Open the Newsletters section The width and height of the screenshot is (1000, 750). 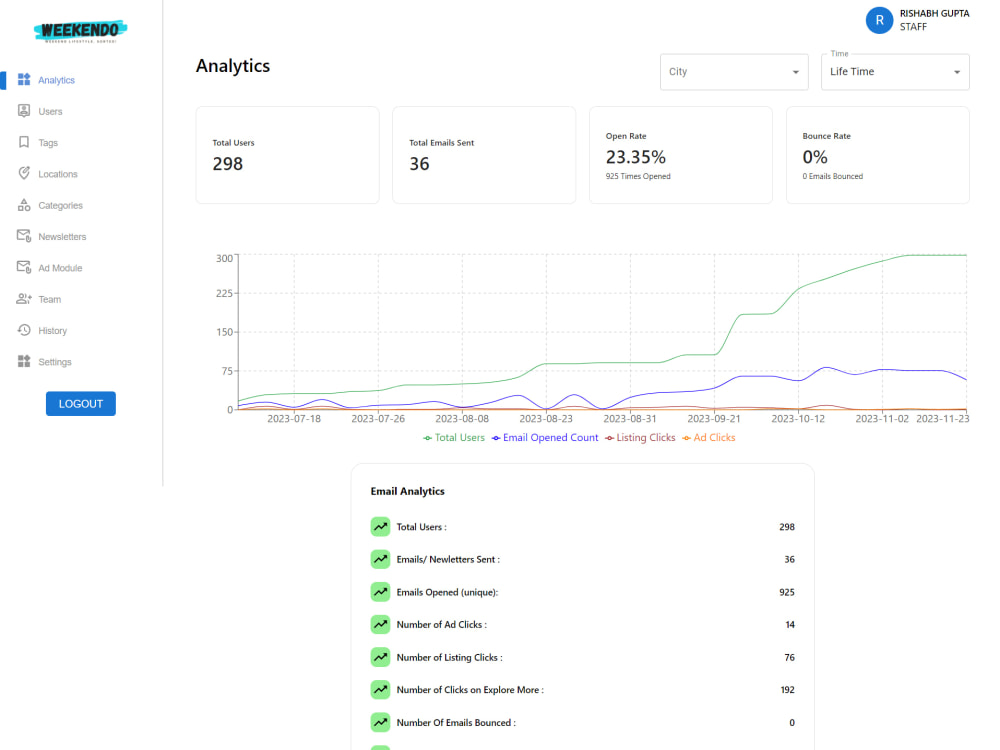pos(62,237)
